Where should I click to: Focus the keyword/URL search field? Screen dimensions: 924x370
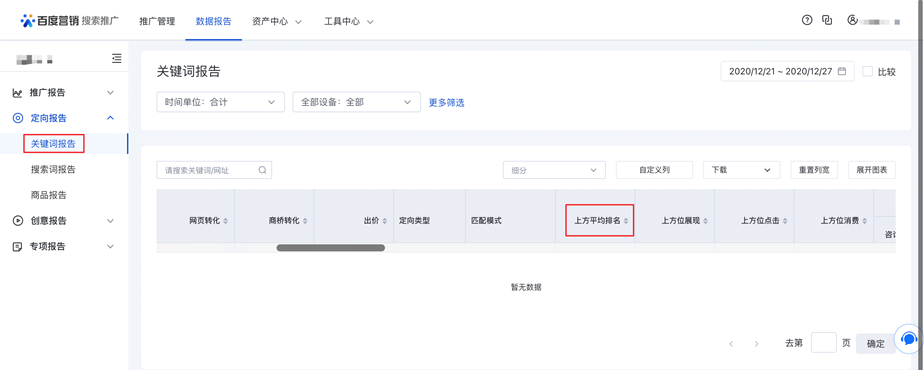click(x=214, y=170)
